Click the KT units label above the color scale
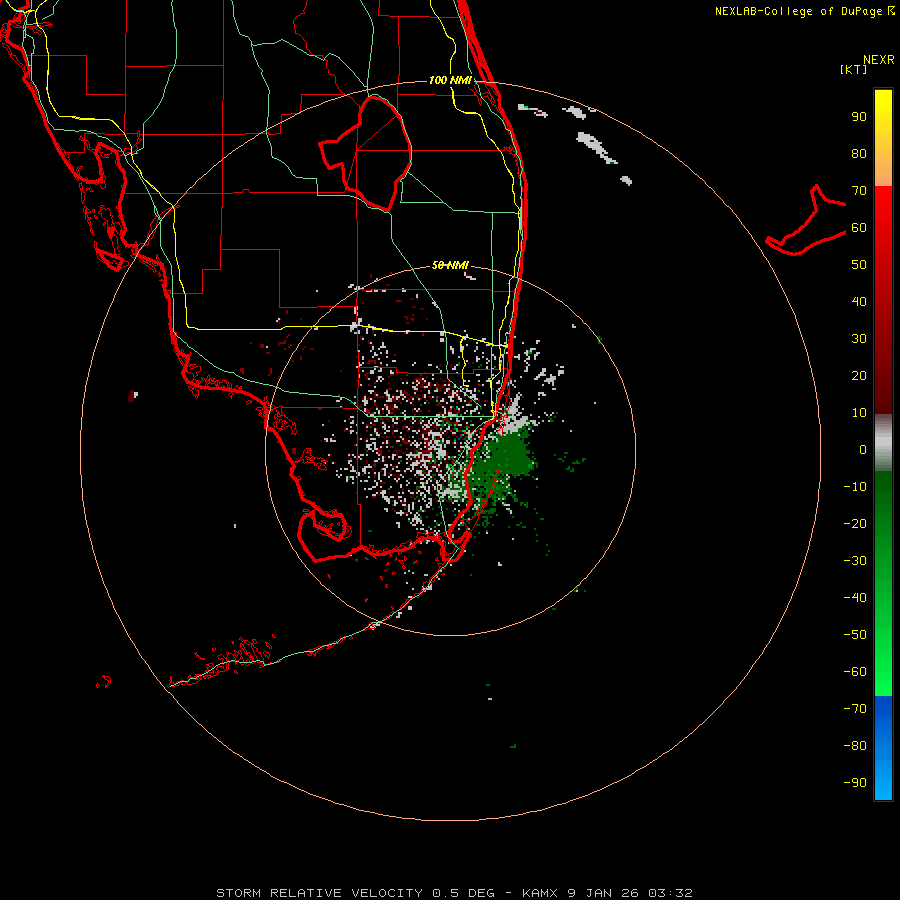The image size is (900, 900). tap(853, 69)
